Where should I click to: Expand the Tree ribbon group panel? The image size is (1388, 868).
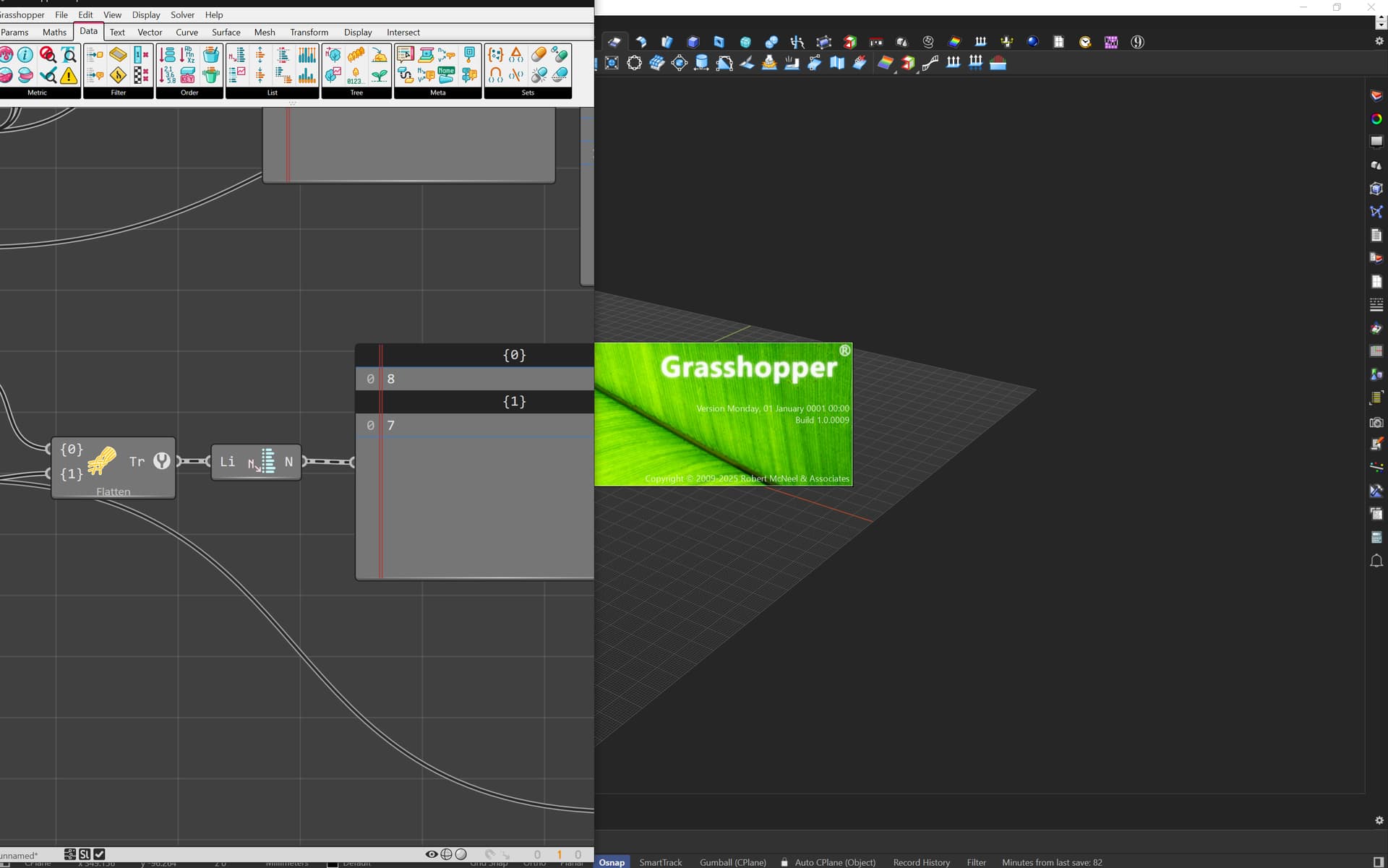(356, 93)
